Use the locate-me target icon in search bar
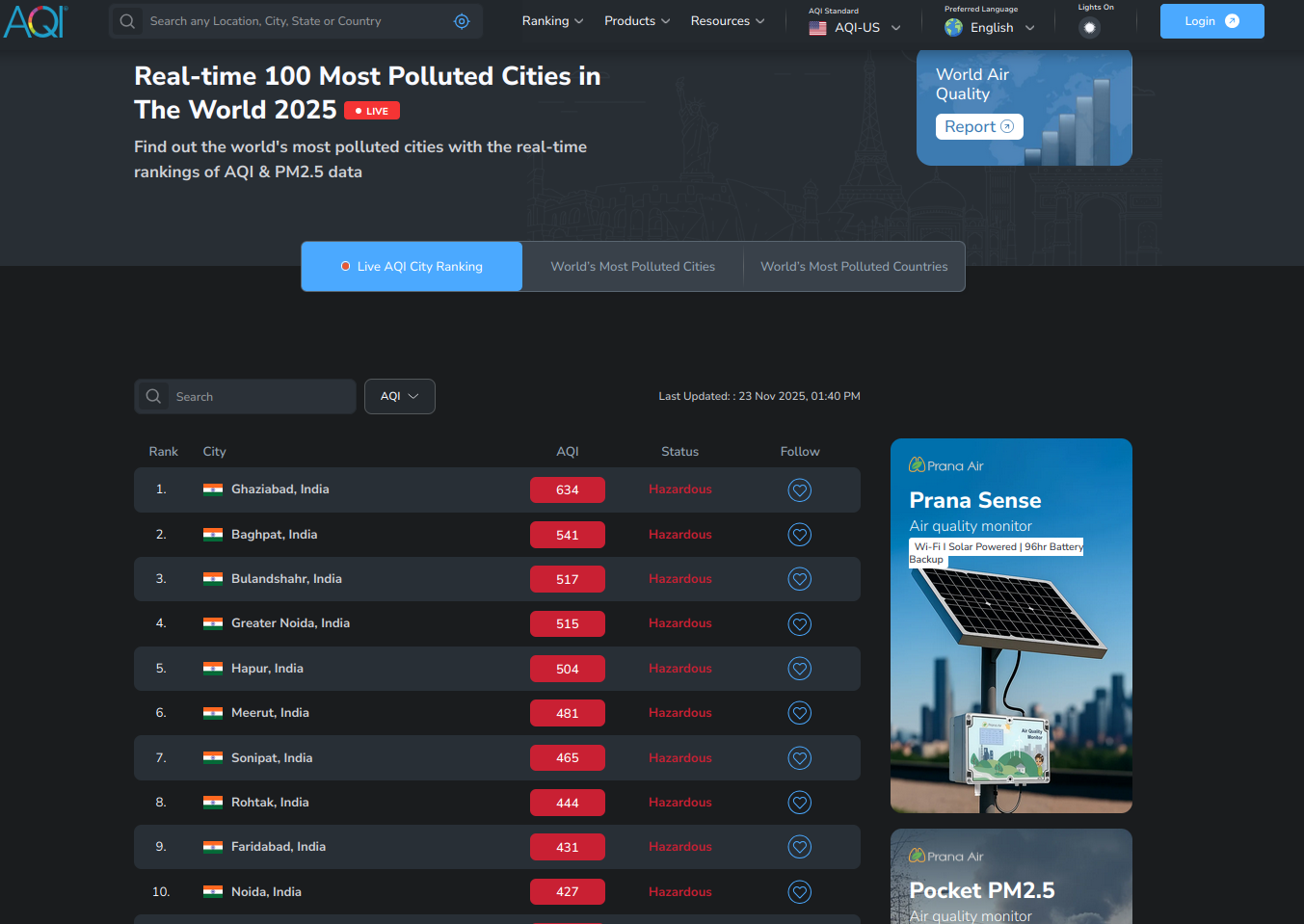The width and height of the screenshot is (1304, 924). click(x=462, y=21)
